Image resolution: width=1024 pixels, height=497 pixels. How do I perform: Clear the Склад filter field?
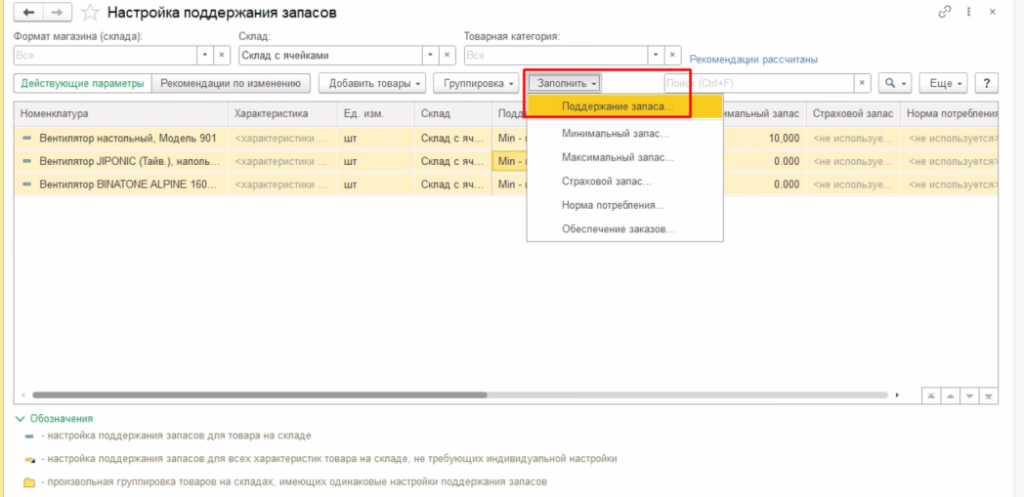pos(447,55)
